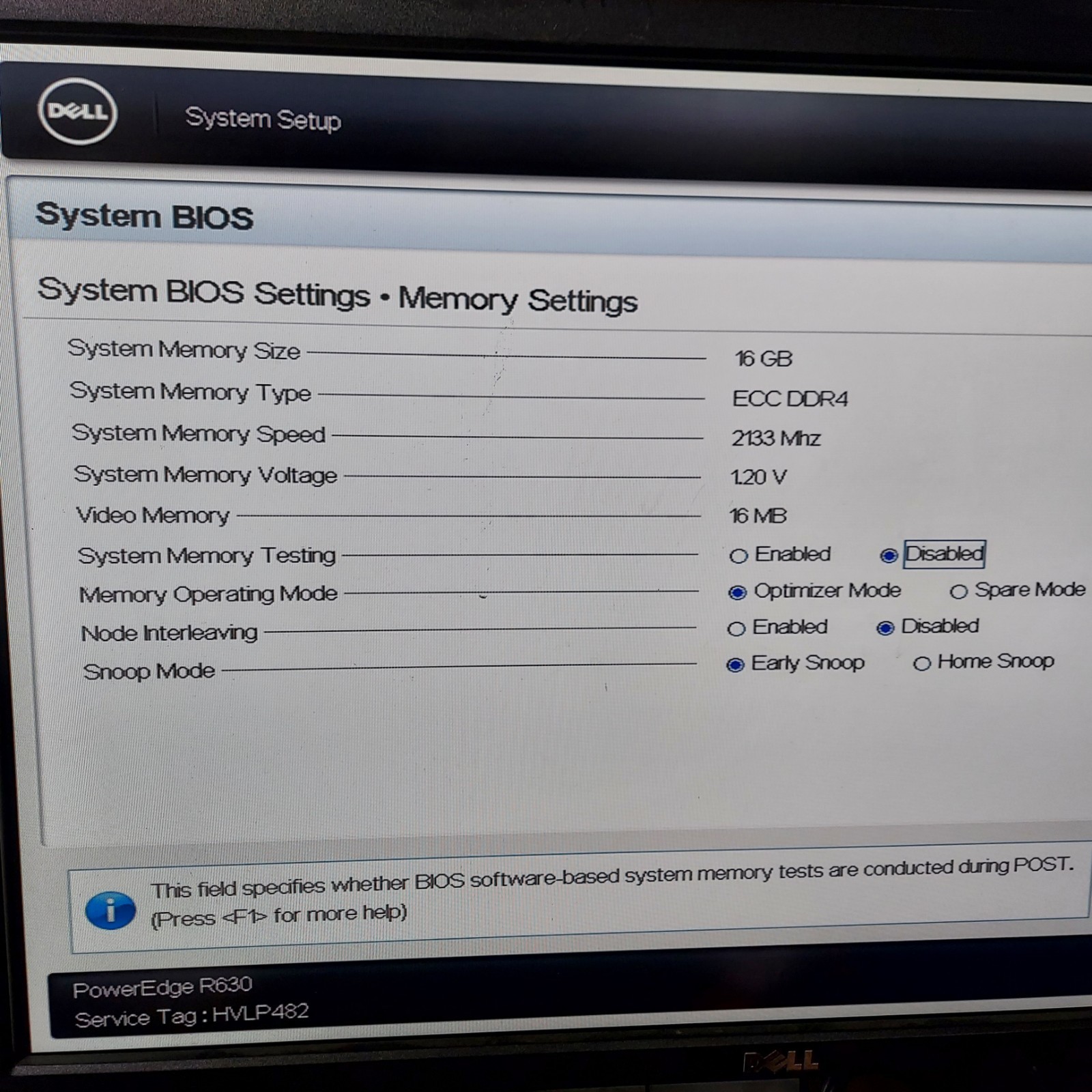Image resolution: width=1092 pixels, height=1092 pixels.
Task: Click the System BIOS heading
Action: point(144,216)
